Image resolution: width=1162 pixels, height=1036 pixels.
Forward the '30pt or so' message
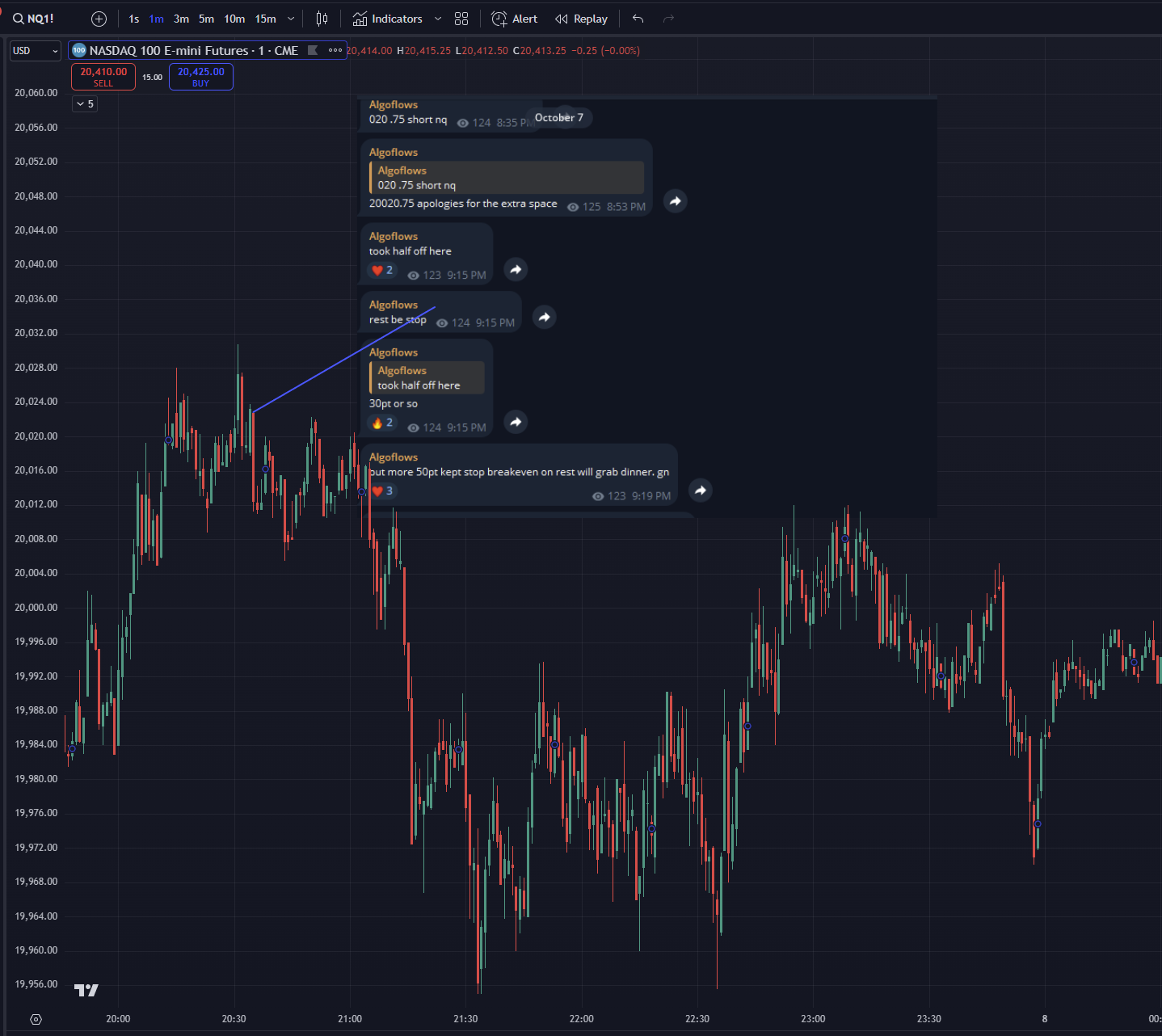click(516, 422)
